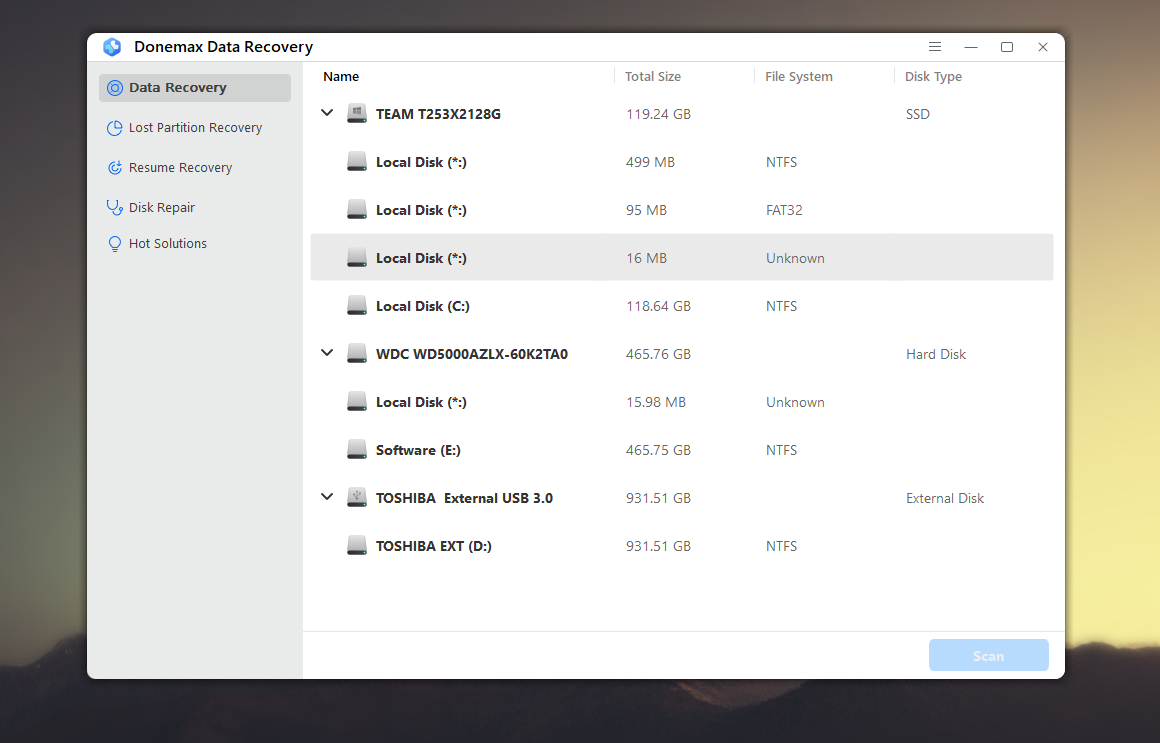Click the 119.24 GB size value
Image resolution: width=1160 pixels, height=743 pixels.
tap(658, 114)
